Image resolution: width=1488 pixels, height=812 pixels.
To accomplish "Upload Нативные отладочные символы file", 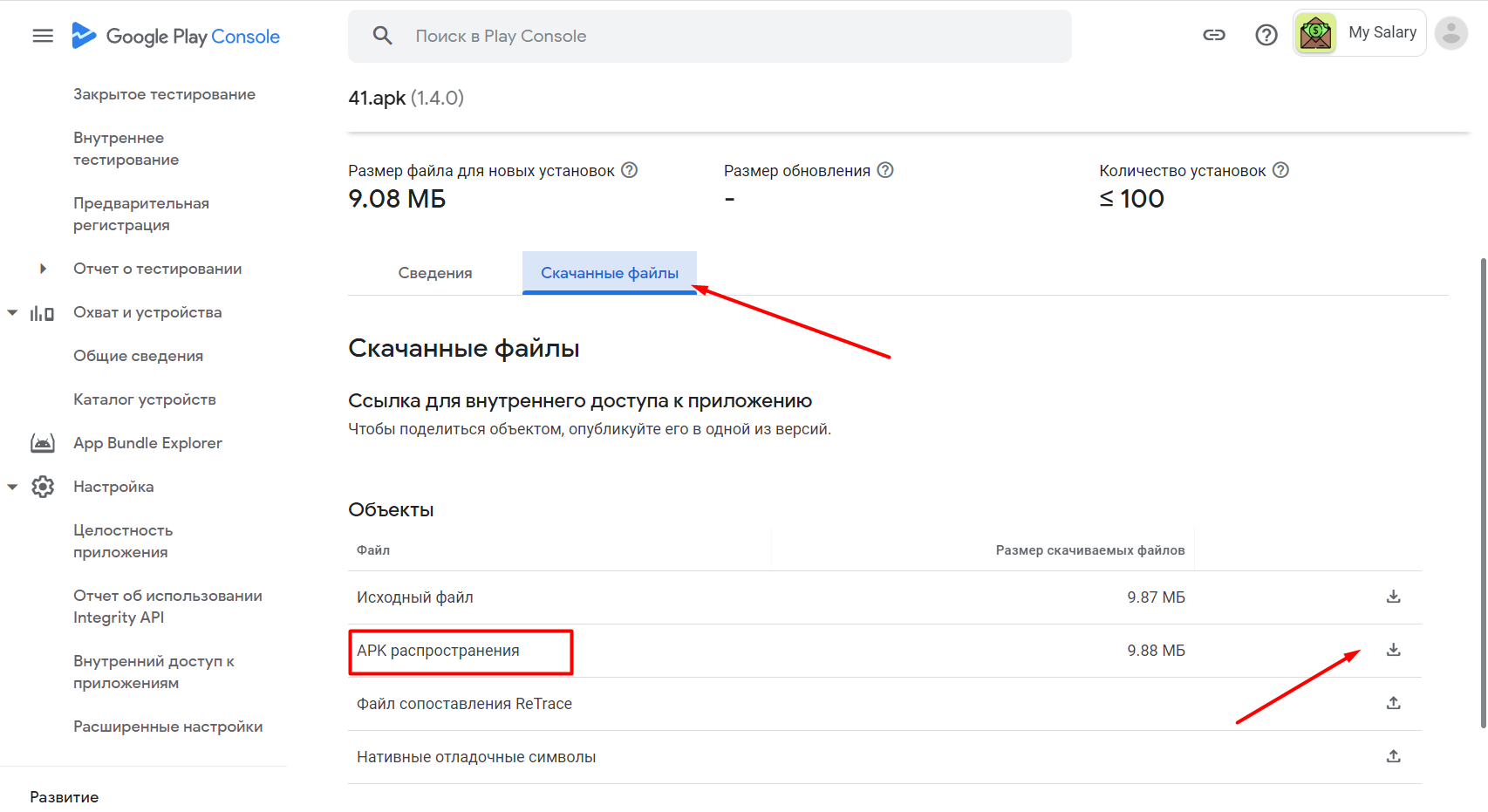I will click(x=1393, y=756).
